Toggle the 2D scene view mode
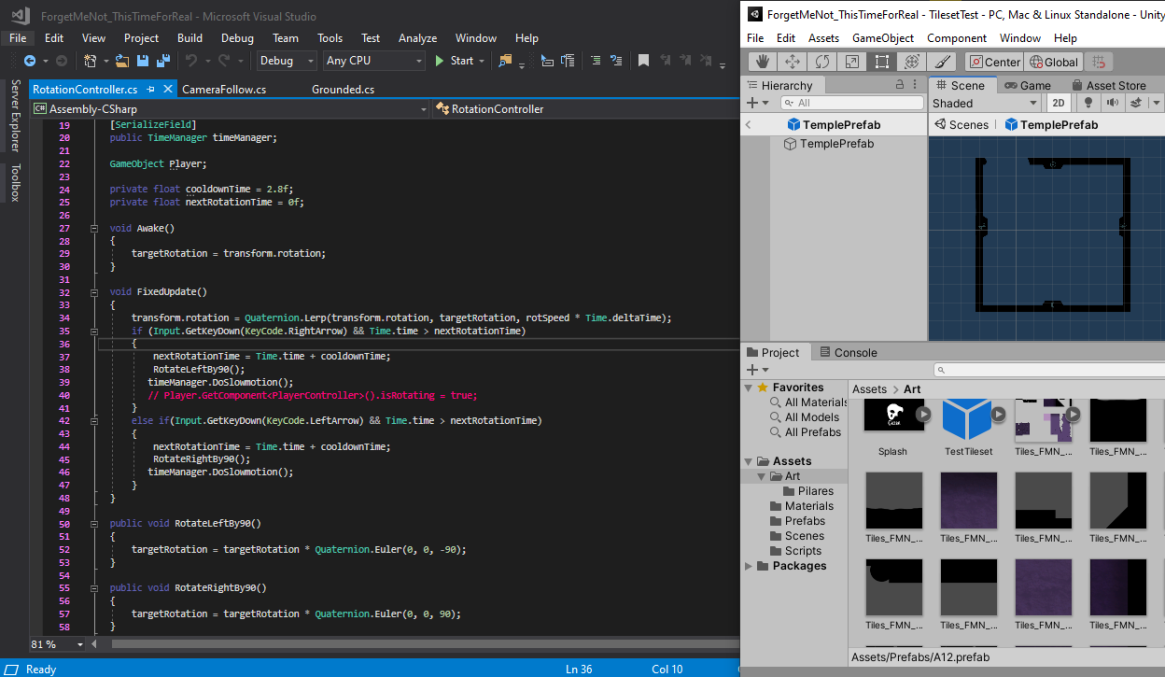Image resolution: width=1165 pixels, height=677 pixels. pos(1059,103)
